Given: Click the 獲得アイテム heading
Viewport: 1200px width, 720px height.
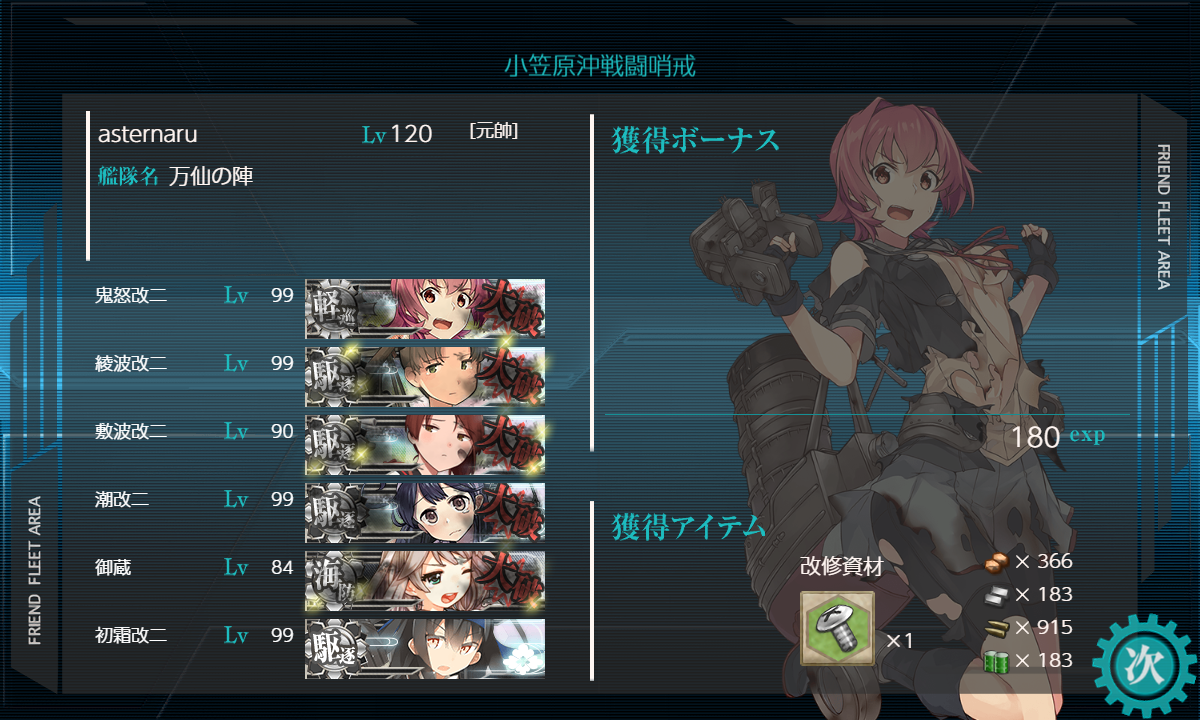Looking at the screenshot, I should click(x=689, y=526).
